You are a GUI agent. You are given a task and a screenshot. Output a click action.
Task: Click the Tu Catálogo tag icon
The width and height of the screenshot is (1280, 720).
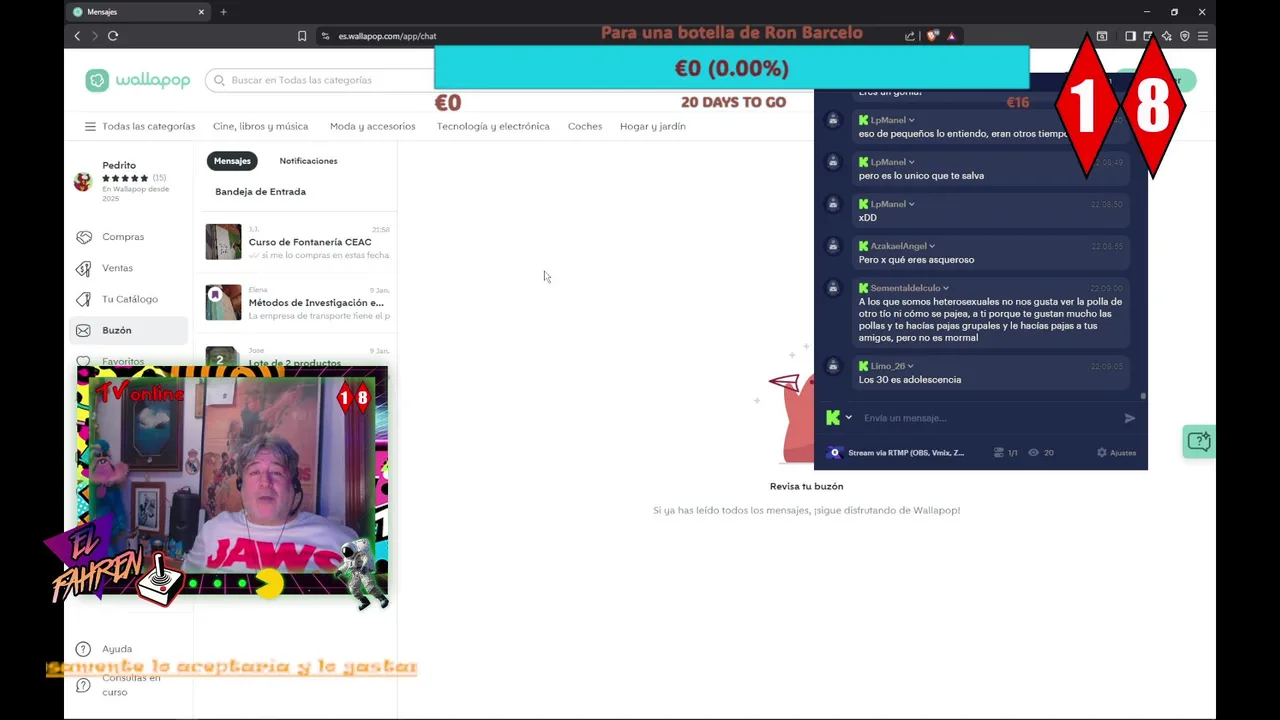coord(83,299)
